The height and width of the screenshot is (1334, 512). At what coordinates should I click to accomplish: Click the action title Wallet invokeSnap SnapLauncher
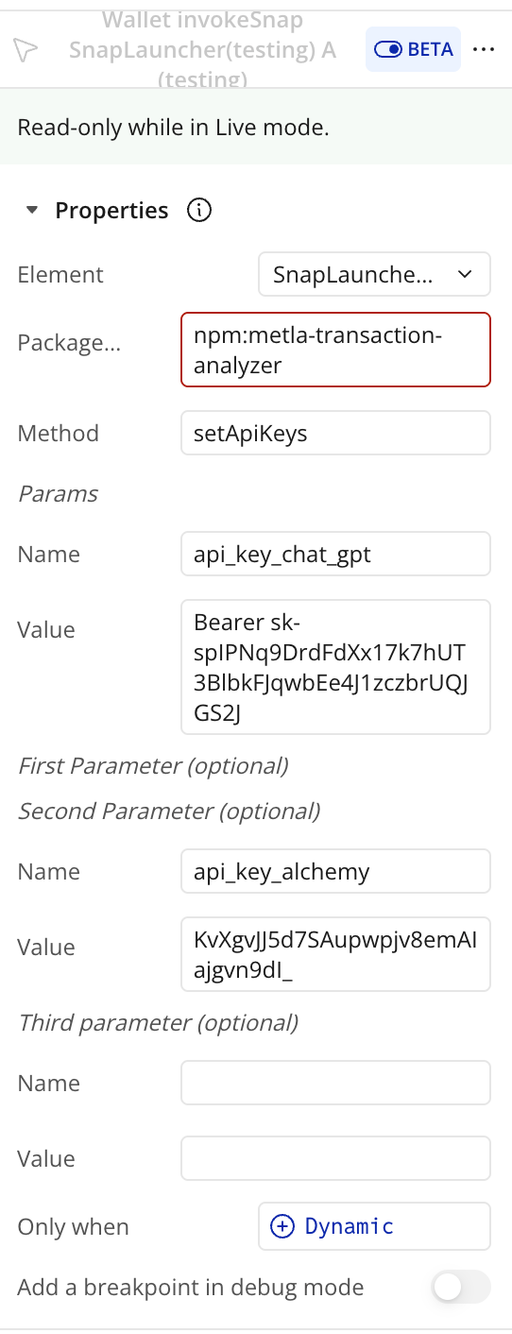(203, 49)
